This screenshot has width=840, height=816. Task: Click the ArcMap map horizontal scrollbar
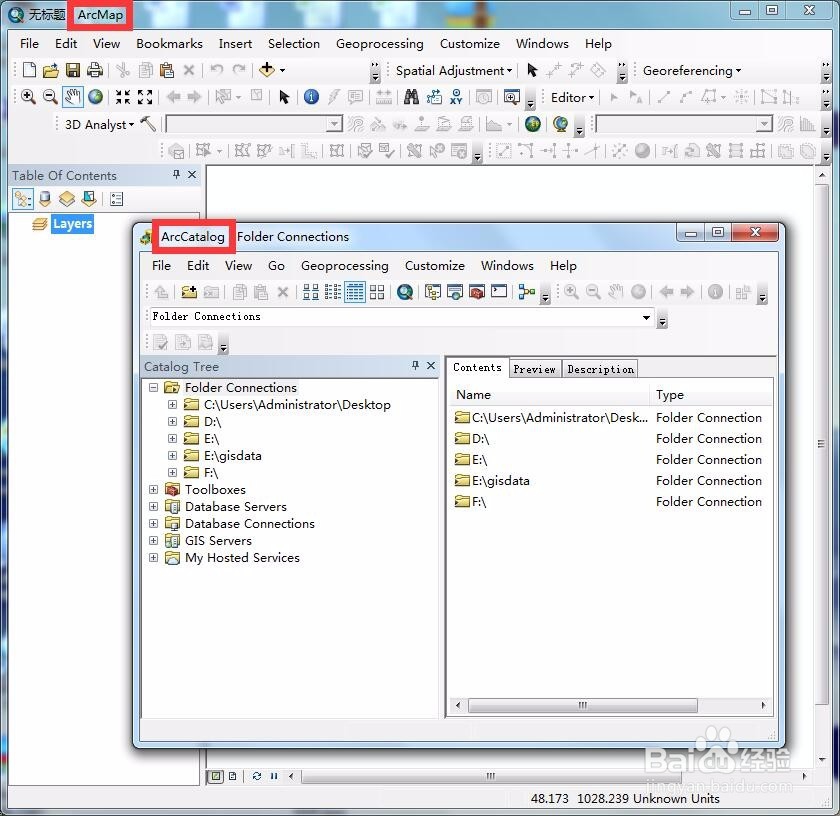[491, 776]
